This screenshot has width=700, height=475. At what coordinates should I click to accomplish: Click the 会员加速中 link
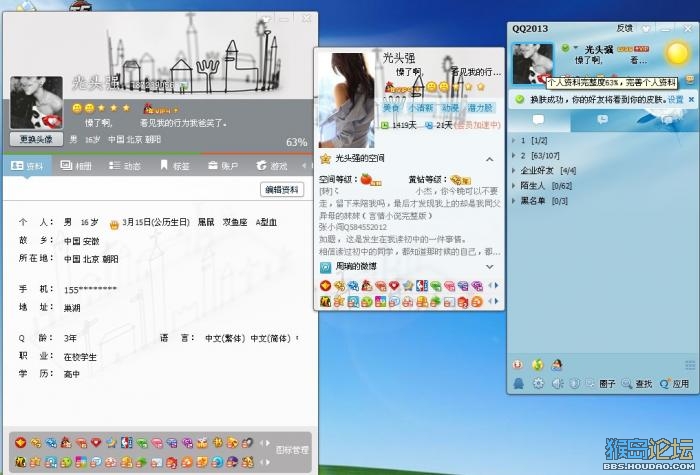pyautogui.click(x=477, y=125)
